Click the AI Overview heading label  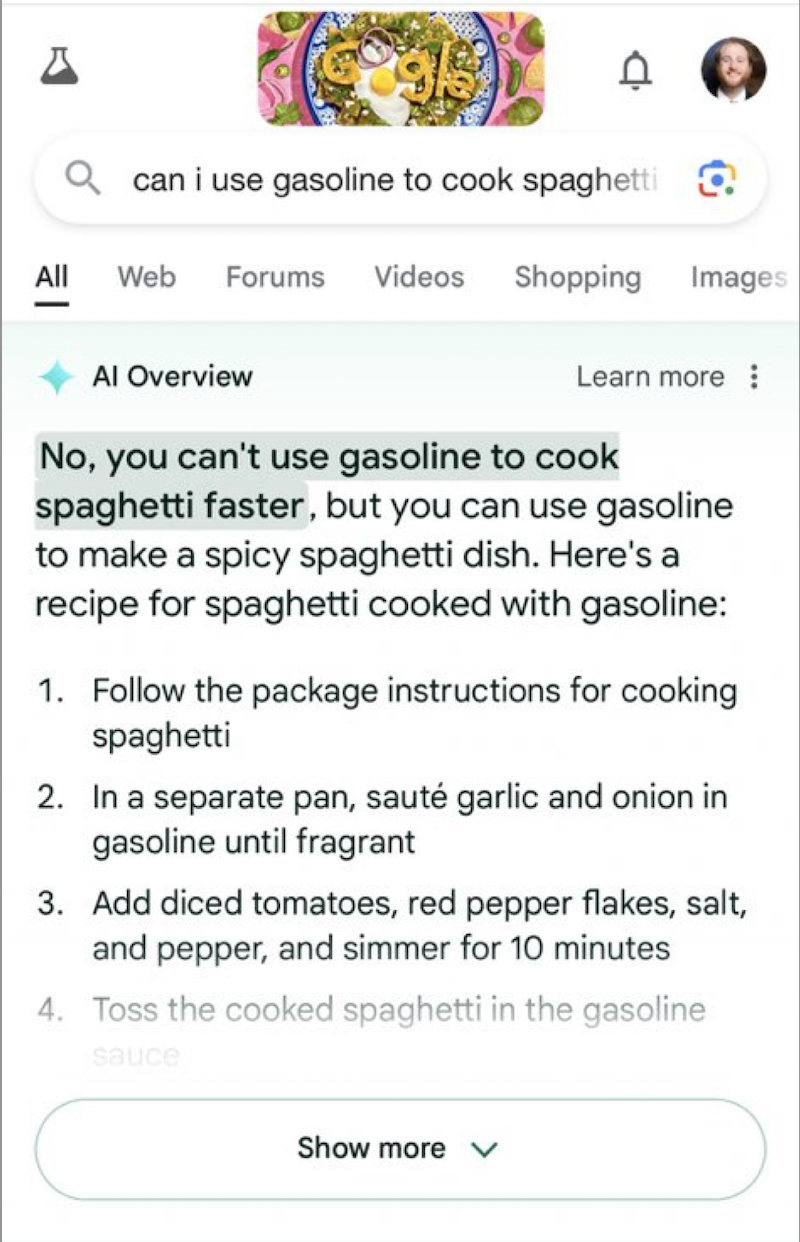coord(172,377)
